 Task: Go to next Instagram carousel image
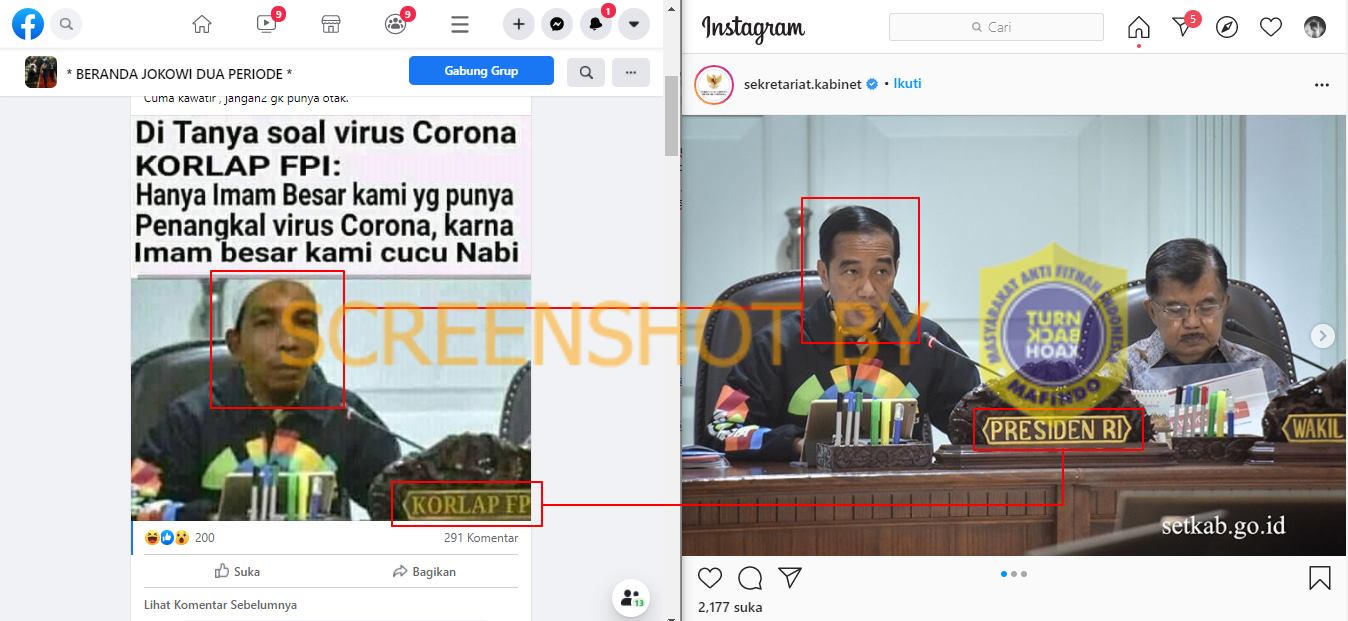pyautogui.click(x=1323, y=336)
